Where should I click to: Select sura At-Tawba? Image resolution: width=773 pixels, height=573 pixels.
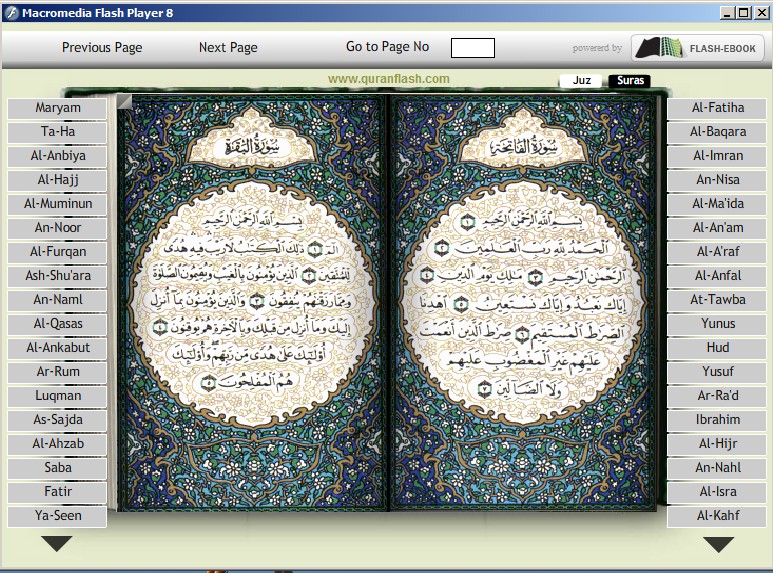point(717,300)
